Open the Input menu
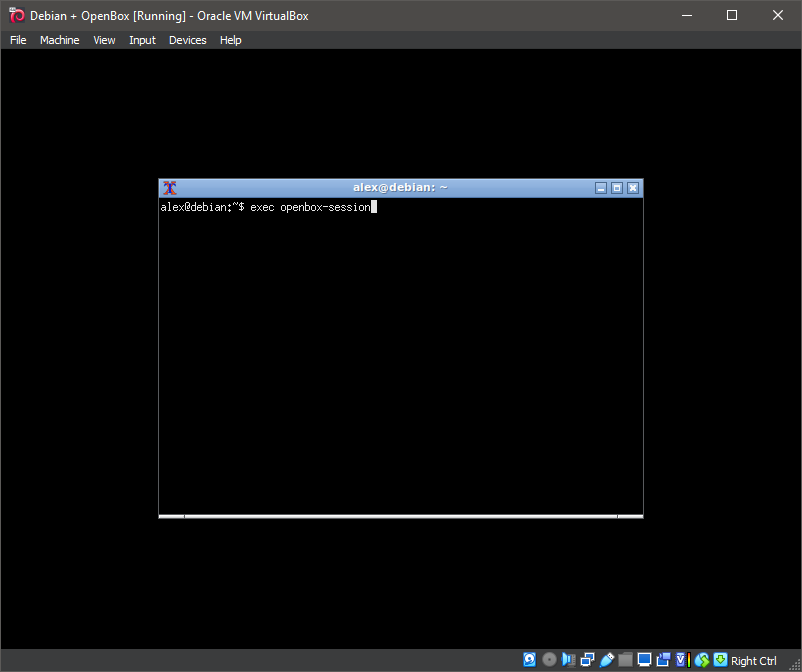Screen dimensions: 802x672 [142, 40]
